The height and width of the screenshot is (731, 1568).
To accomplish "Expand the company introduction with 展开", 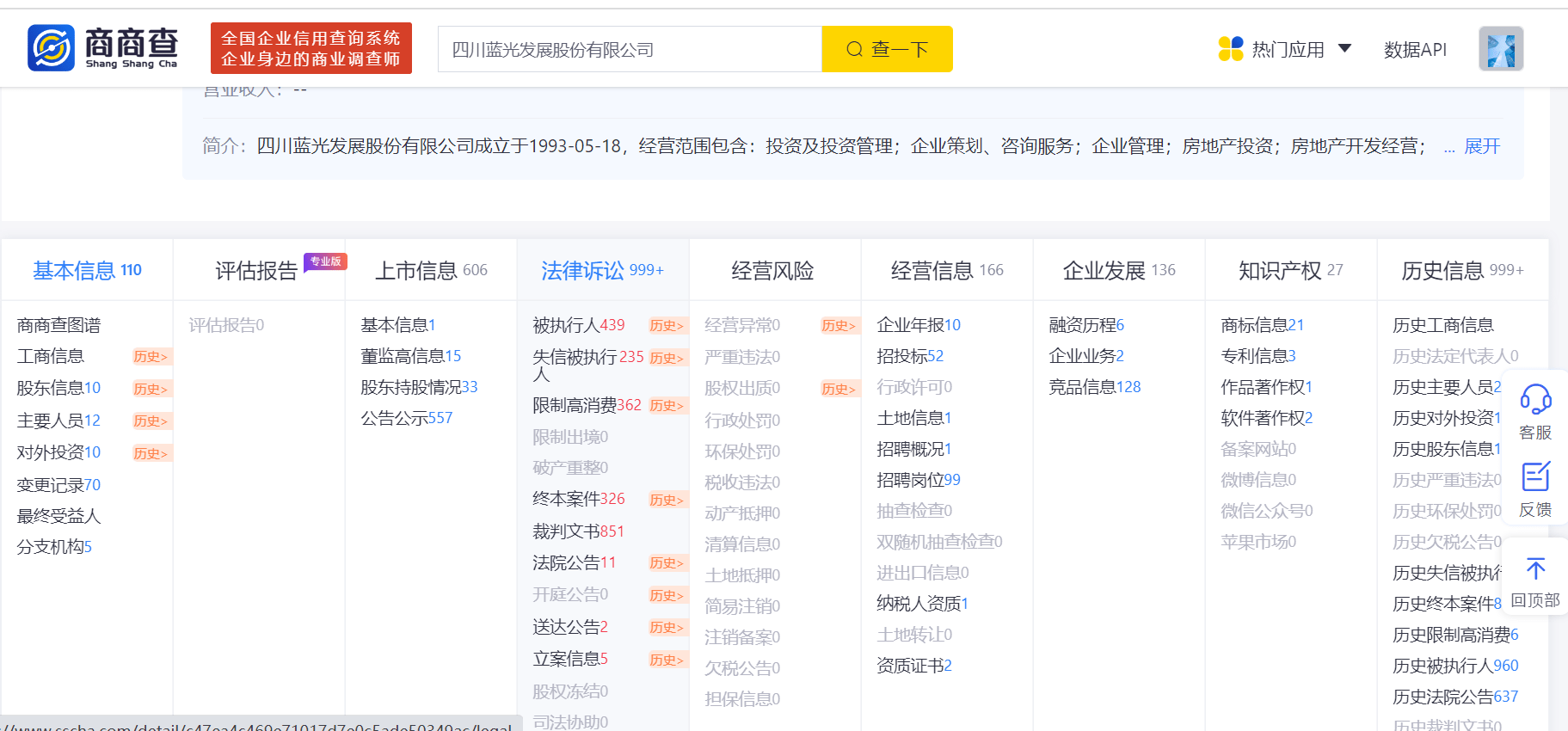I will [x=1481, y=146].
